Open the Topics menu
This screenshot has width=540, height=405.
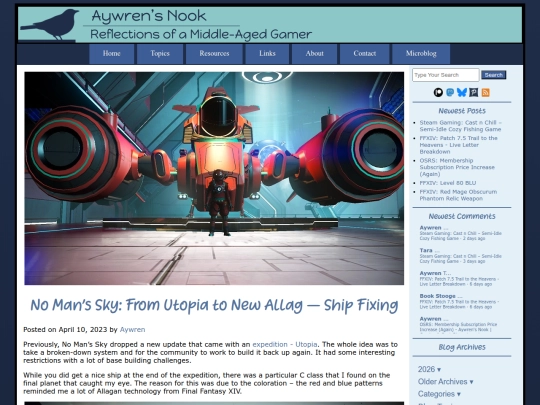coord(160,54)
